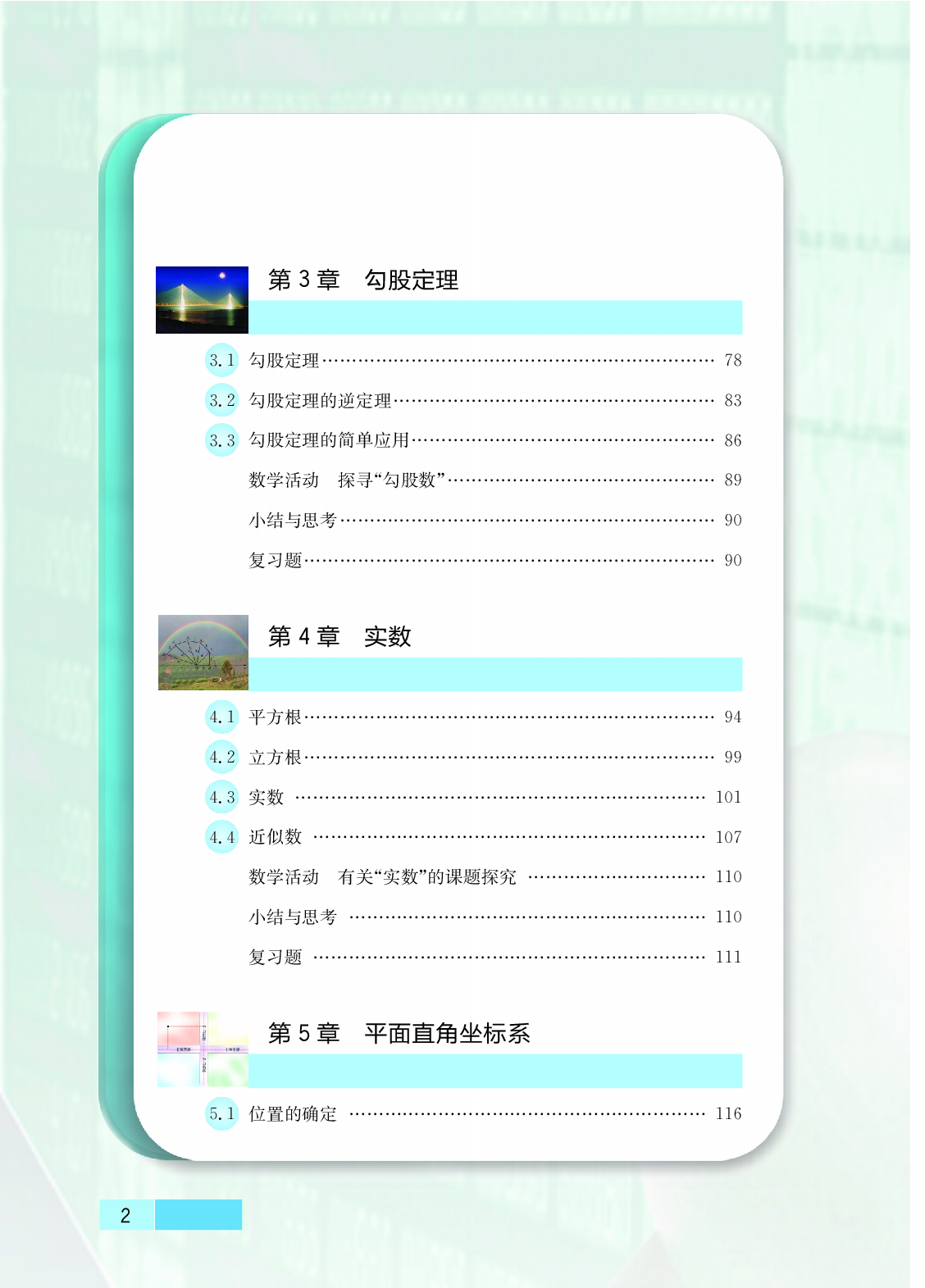Click heading 第4章 实数
The width and height of the screenshot is (925, 1288).
(339, 636)
